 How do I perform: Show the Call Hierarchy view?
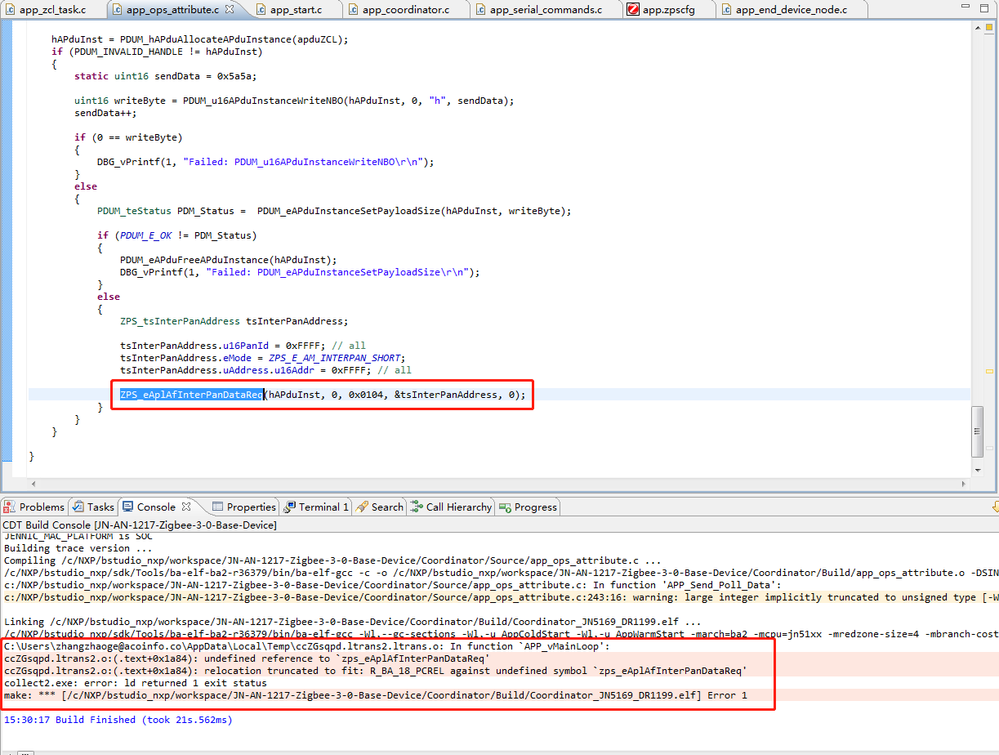(451, 507)
